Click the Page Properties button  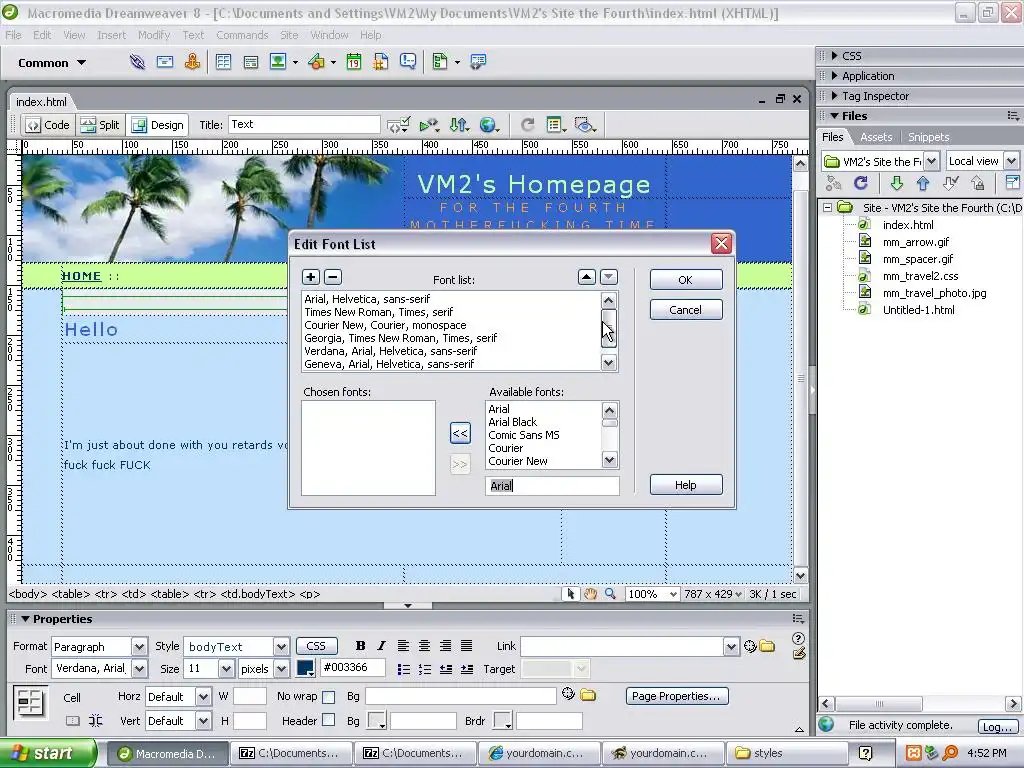[676, 696]
